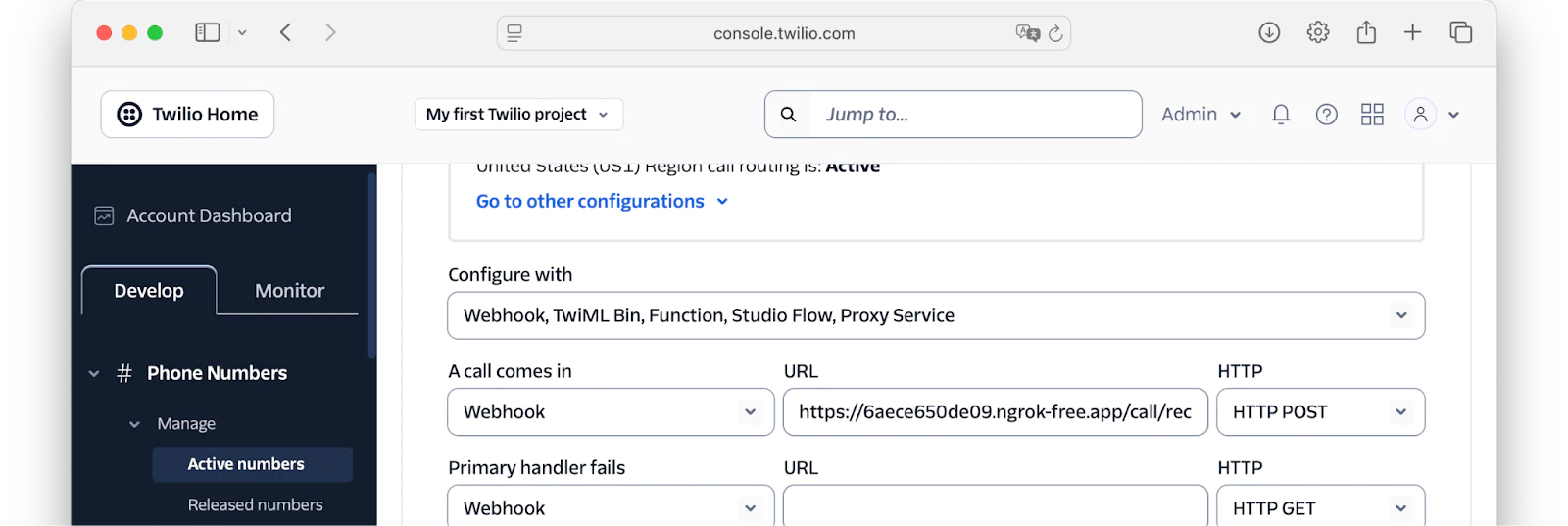Open the Safari sidebar toggle

(207, 32)
